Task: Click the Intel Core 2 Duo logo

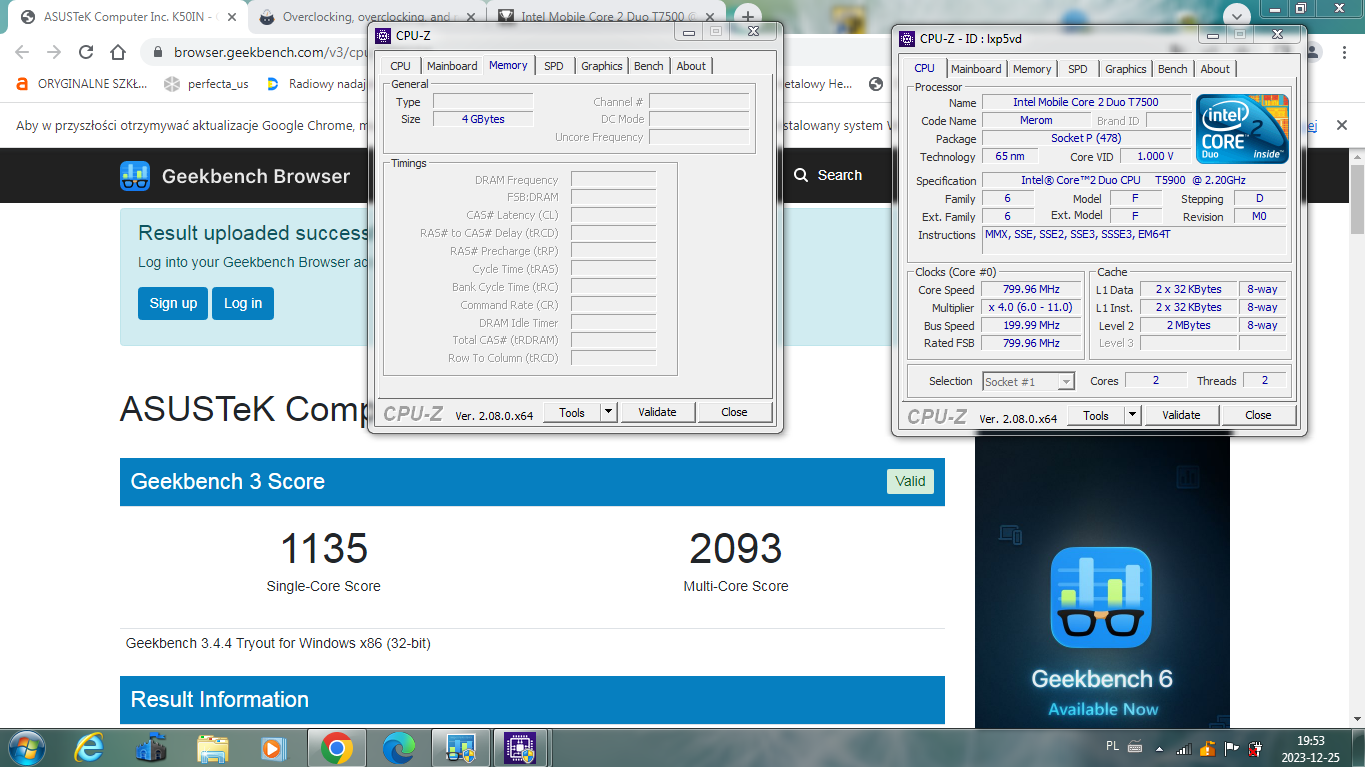Action: point(1242,129)
